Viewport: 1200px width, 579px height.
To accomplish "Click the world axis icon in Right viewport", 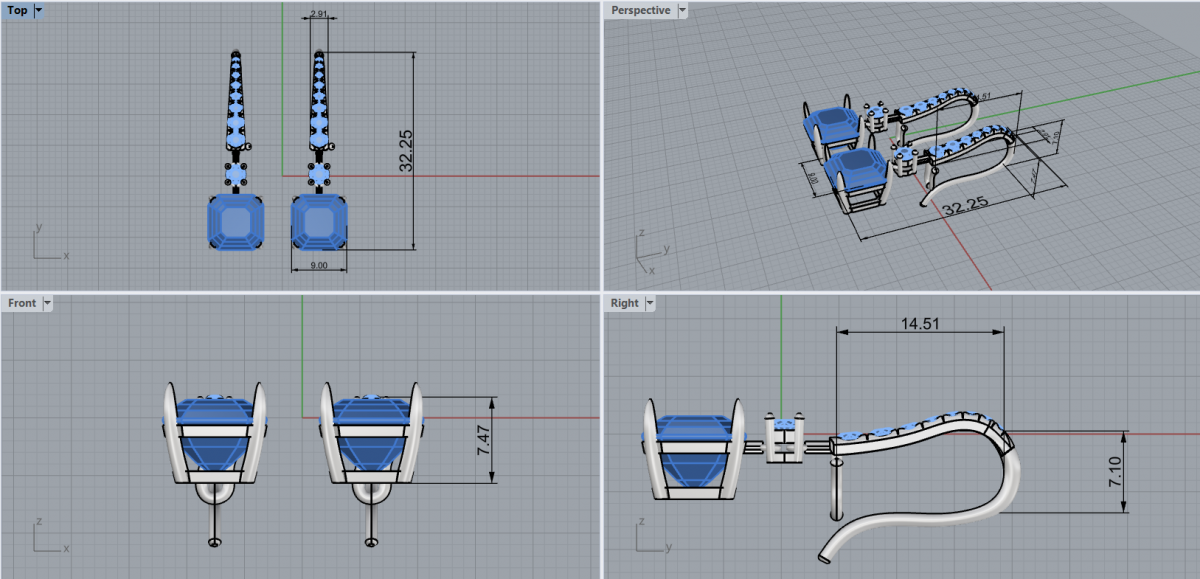I will pyautogui.click(x=651, y=535).
